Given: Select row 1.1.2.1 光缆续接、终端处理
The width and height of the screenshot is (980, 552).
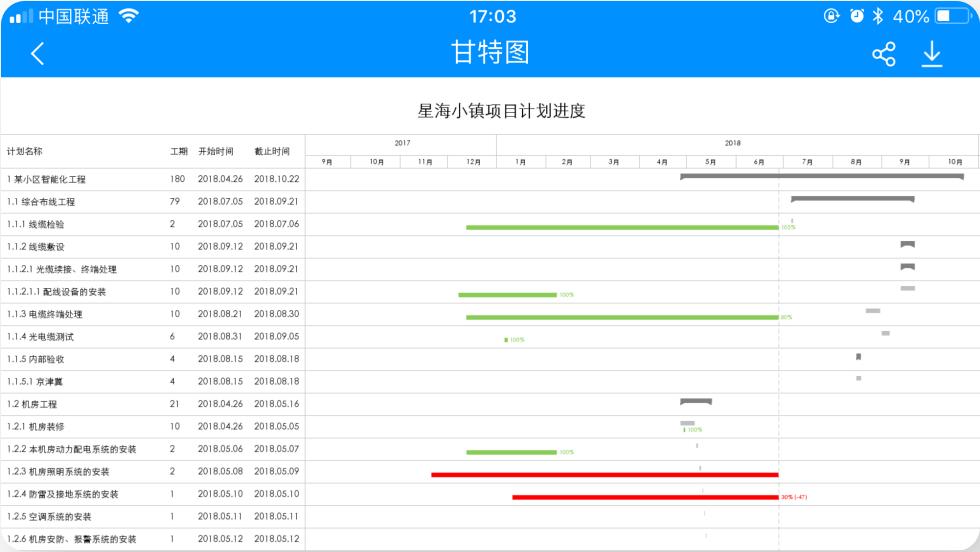Looking at the screenshot, I should click(x=490, y=269).
